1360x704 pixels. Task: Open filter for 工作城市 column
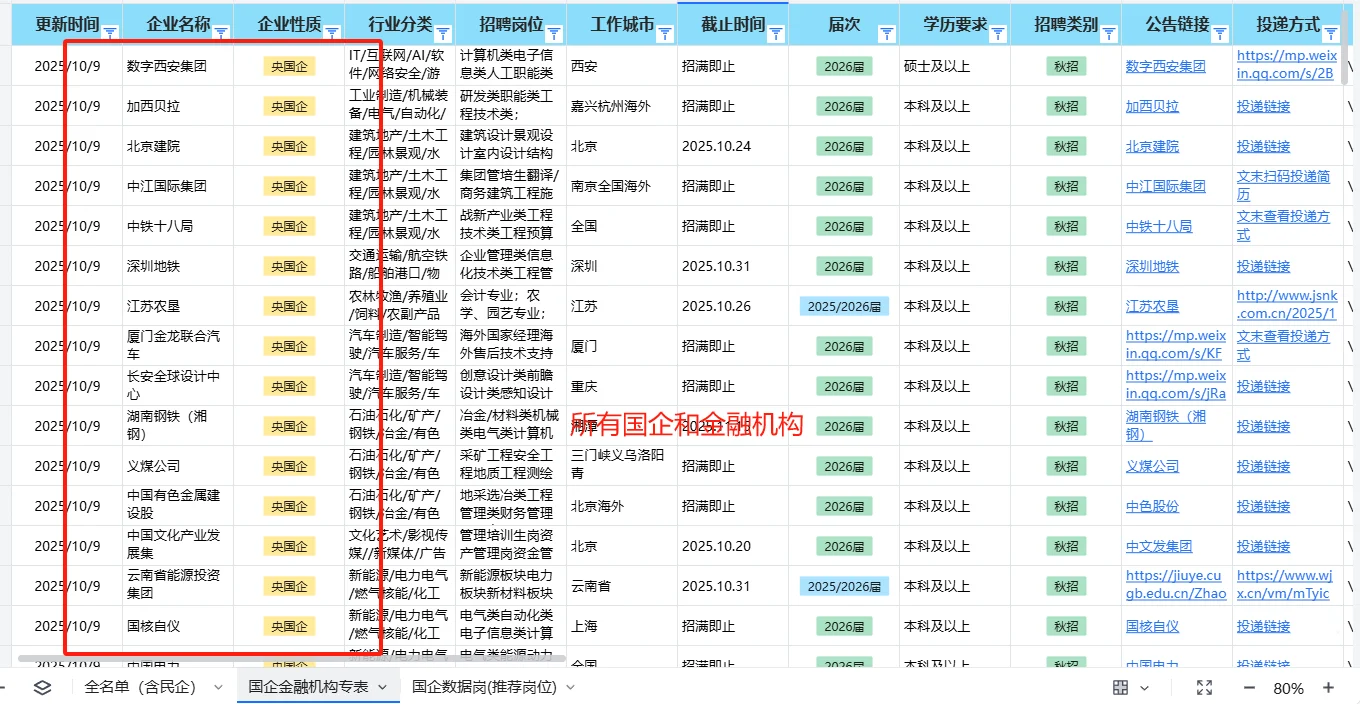click(x=665, y=33)
